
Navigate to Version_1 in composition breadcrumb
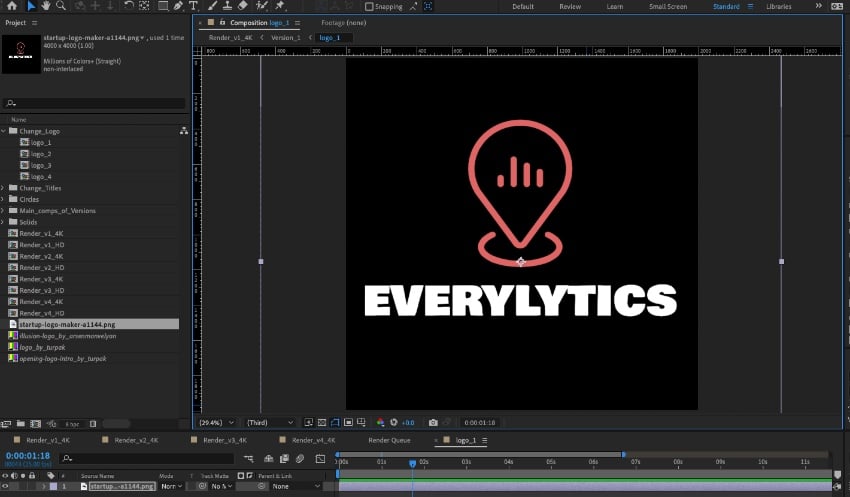(x=286, y=38)
